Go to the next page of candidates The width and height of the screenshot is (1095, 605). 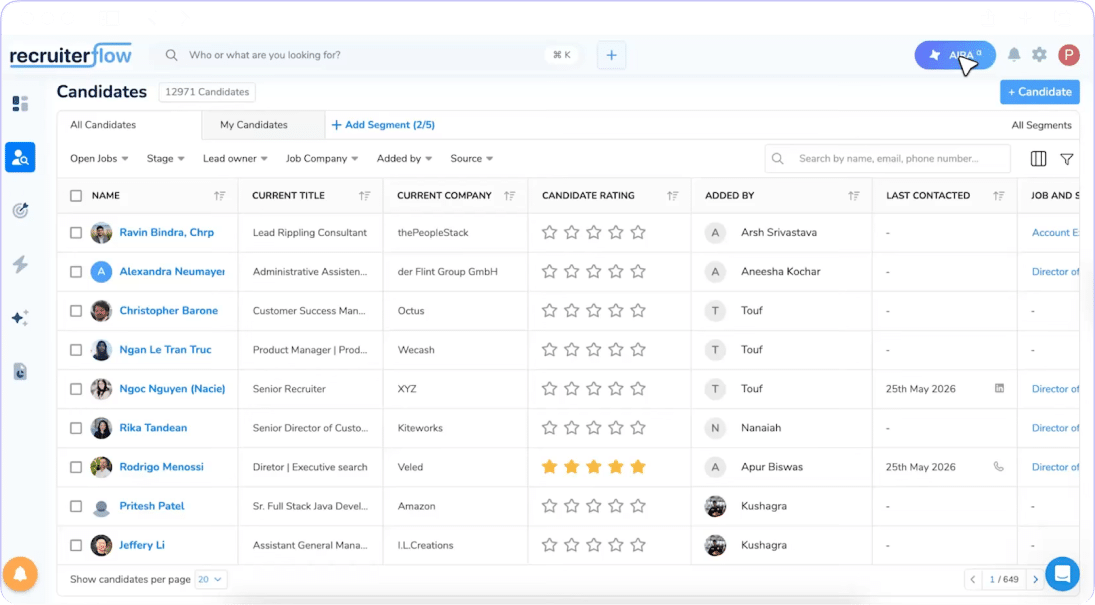(x=1036, y=579)
